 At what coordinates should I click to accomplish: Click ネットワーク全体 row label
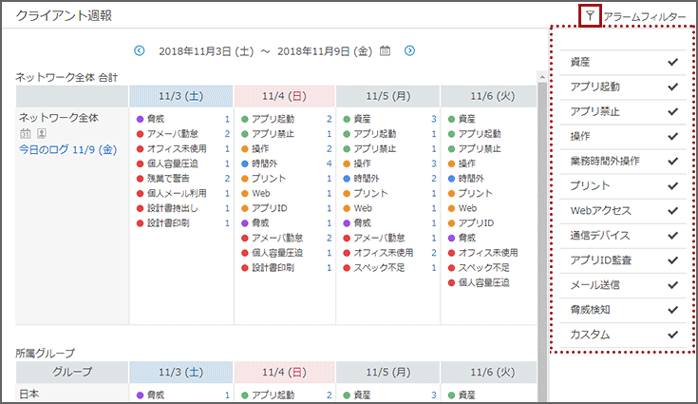pyautogui.click(x=58, y=118)
